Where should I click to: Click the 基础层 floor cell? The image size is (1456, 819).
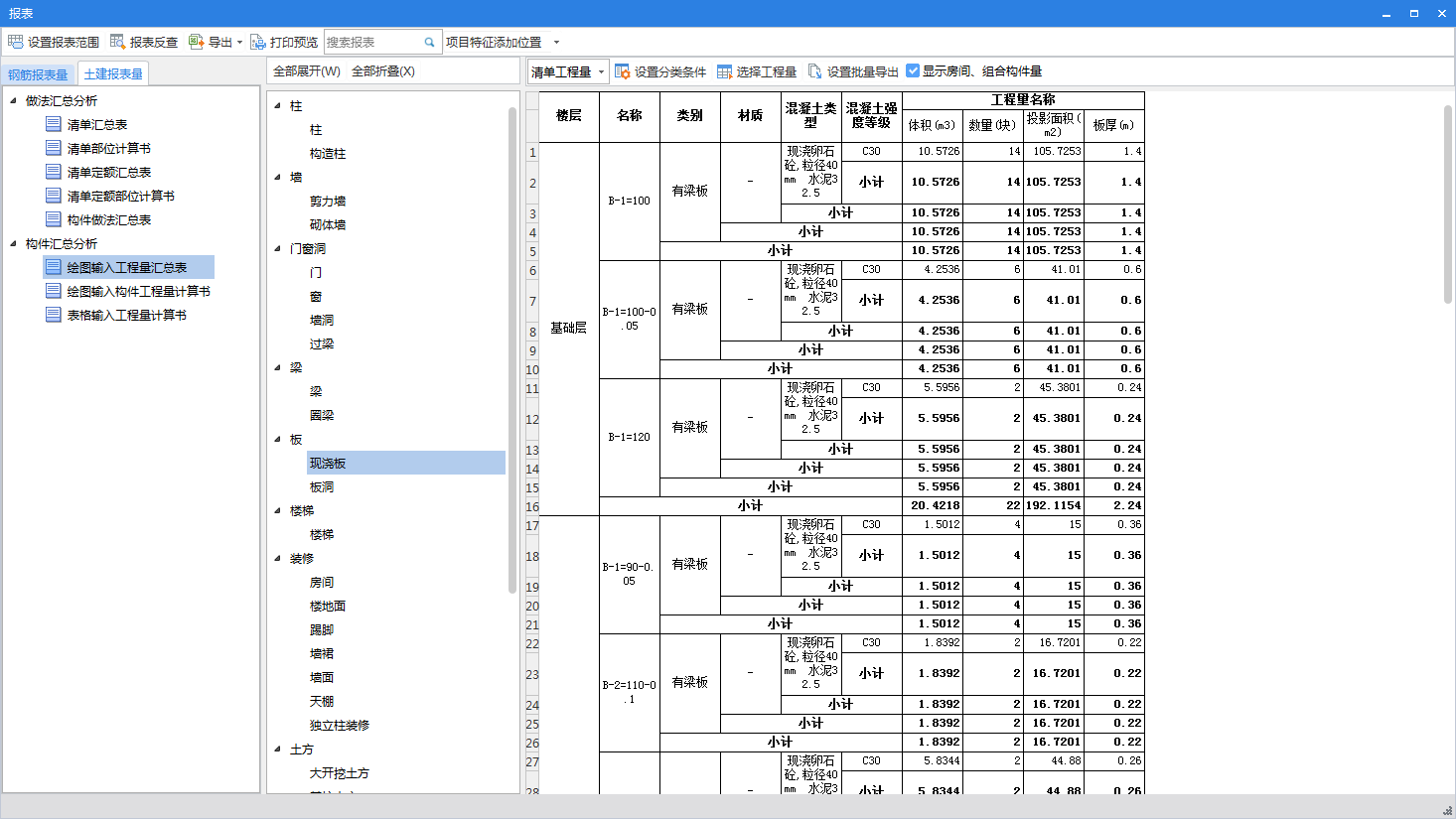click(x=569, y=328)
